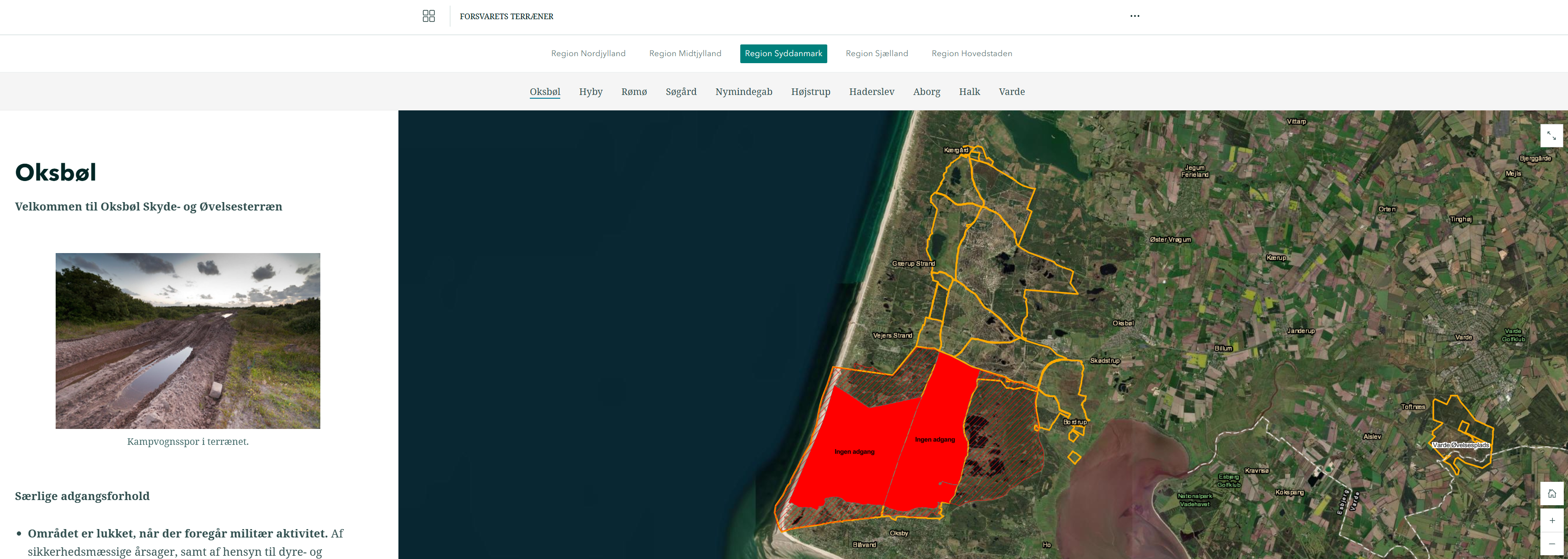
Task: Expand the map to fullscreen
Action: [x=1551, y=136]
